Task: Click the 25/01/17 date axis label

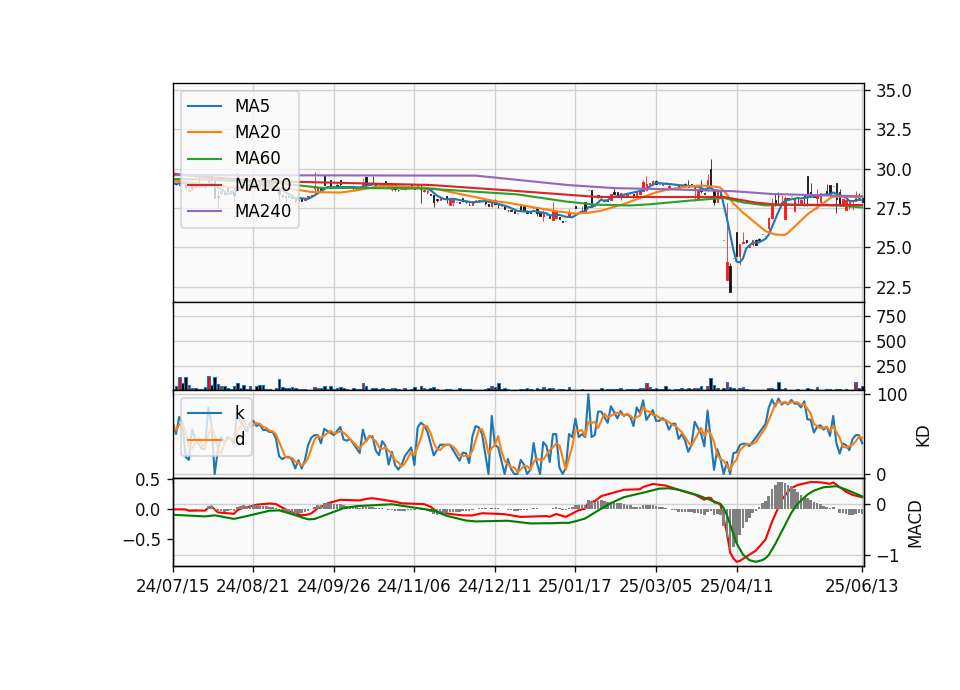Action: click(575, 586)
